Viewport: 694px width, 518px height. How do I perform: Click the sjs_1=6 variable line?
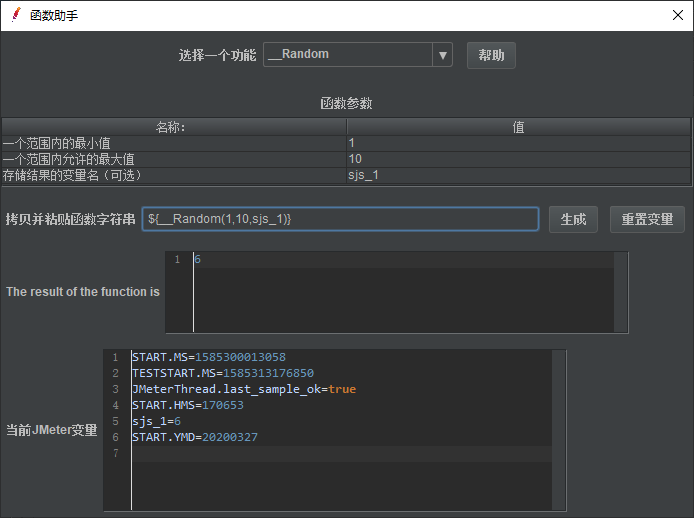tap(156, 421)
